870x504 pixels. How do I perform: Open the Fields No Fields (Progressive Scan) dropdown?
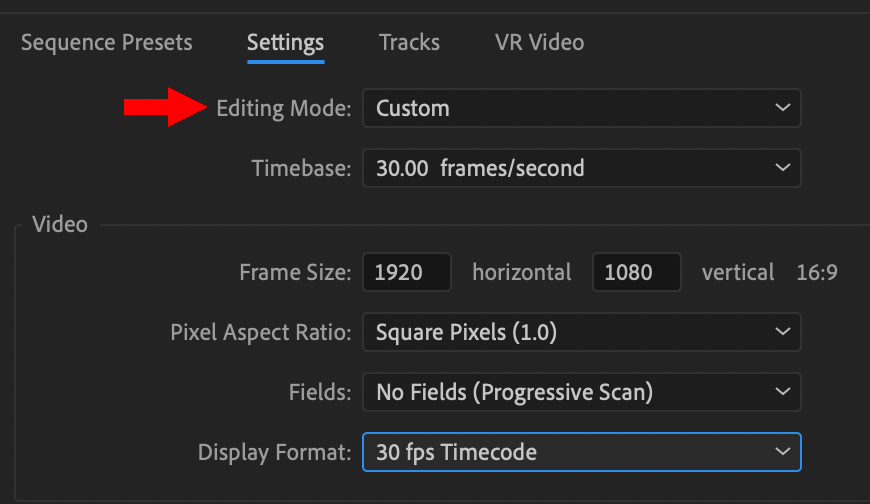pos(581,392)
